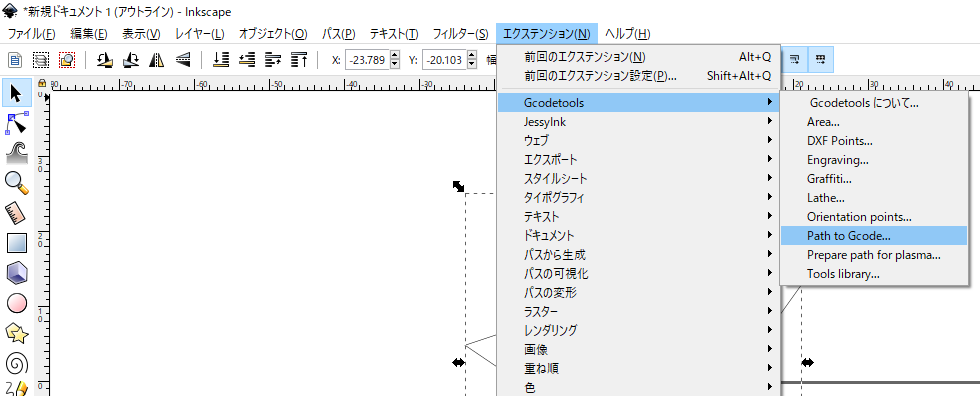Click the Y position input field

[x=445, y=60]
